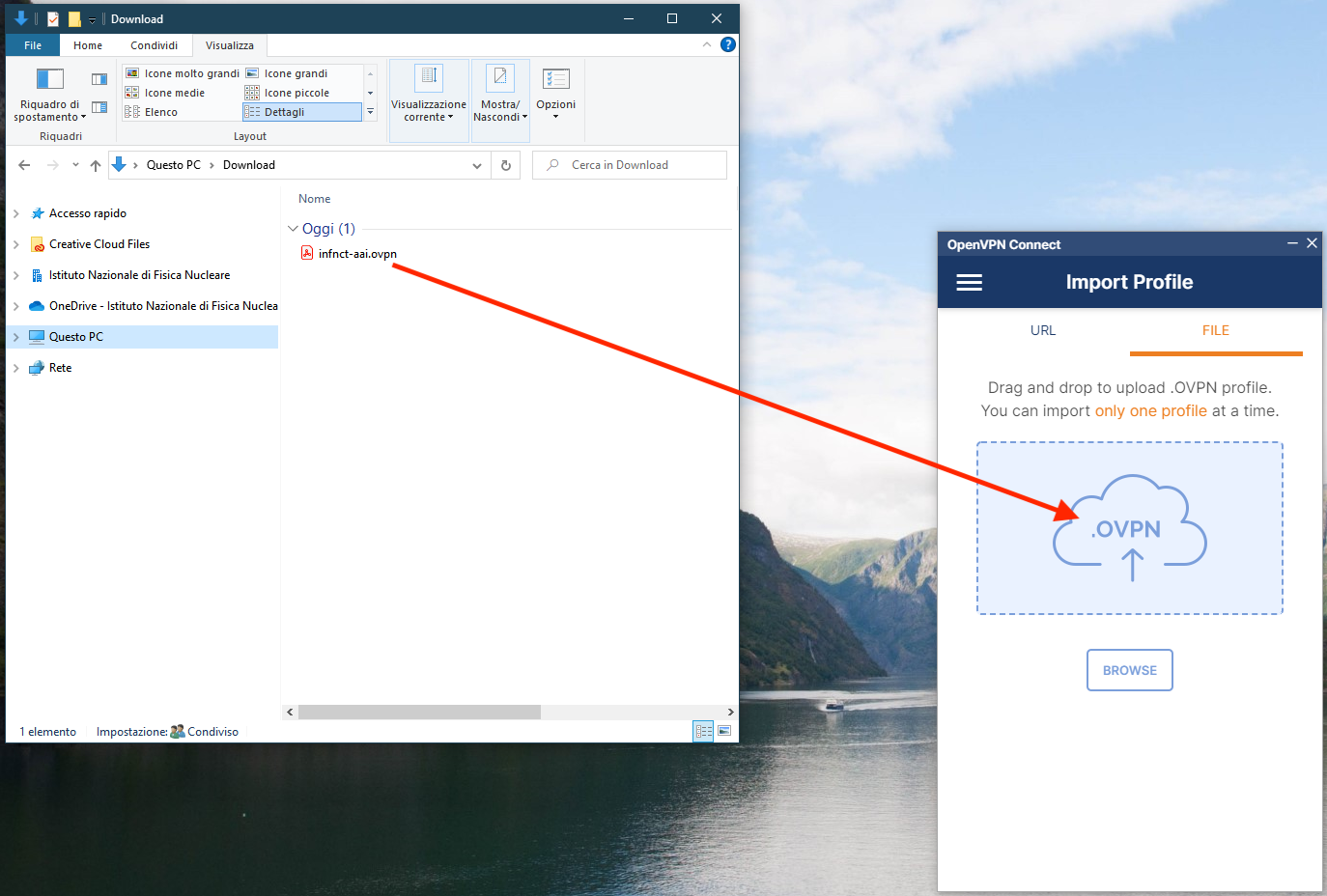Collapse the ribbon chevron
The width and height of the screenshot is (1327, 896).
click(x=707, y=44)
